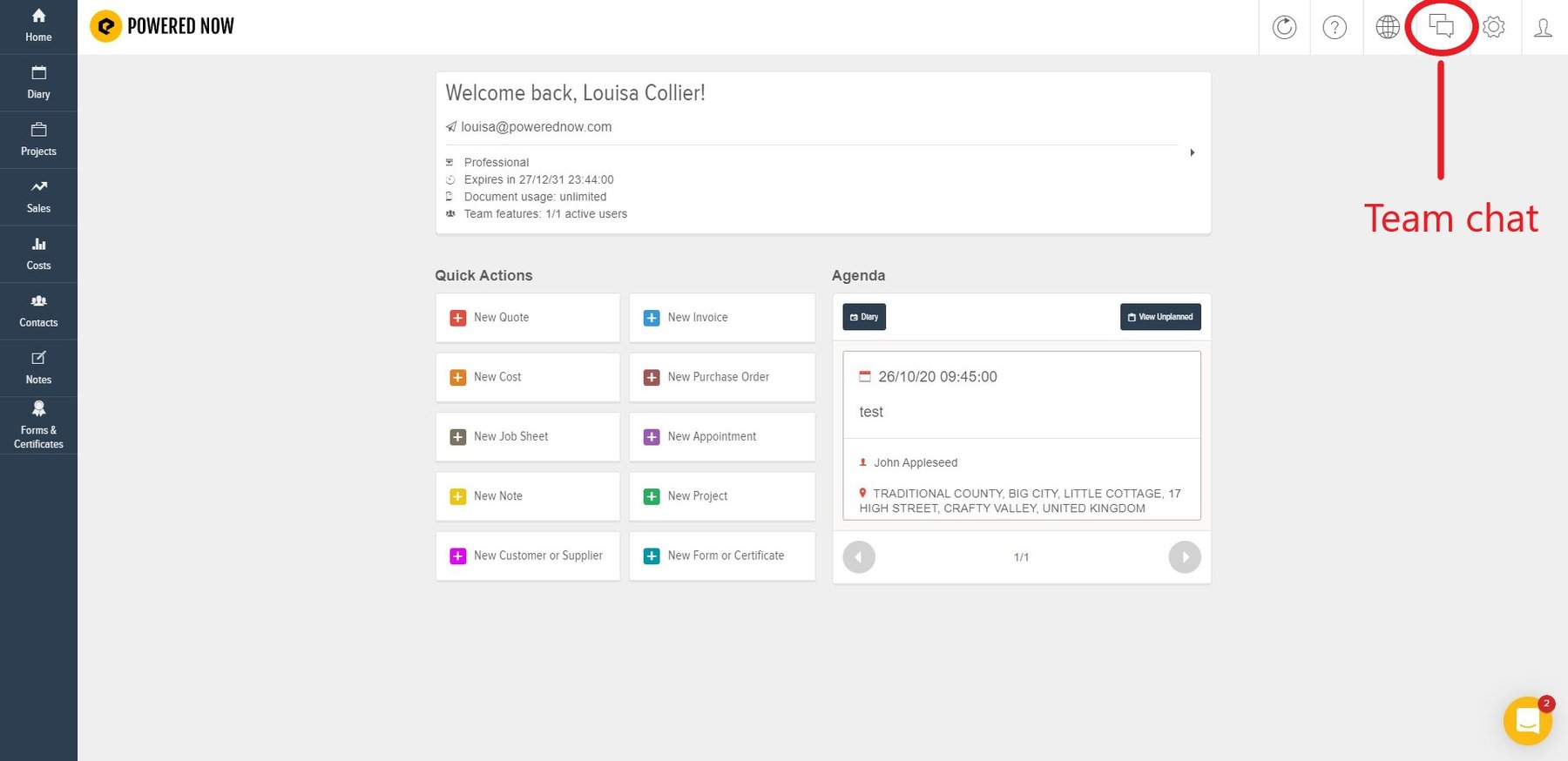This screenshot has height=761, width=1568.
Task: Open the help question mark icon
Action: (x=1335, y=28)
